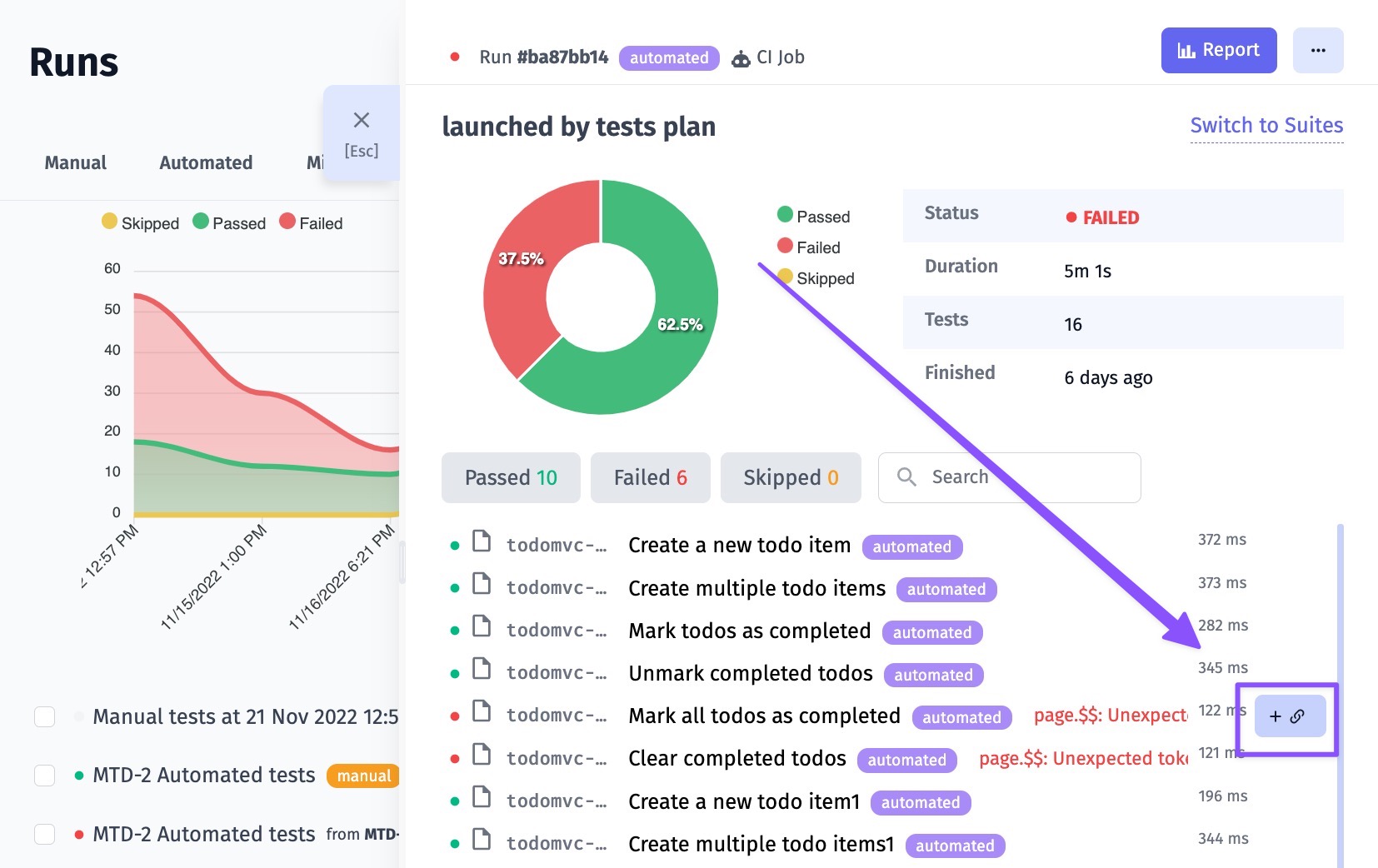Tick the Manual tests at 21 Nov checkbox

pyautogui.click(x=45, y=716)
